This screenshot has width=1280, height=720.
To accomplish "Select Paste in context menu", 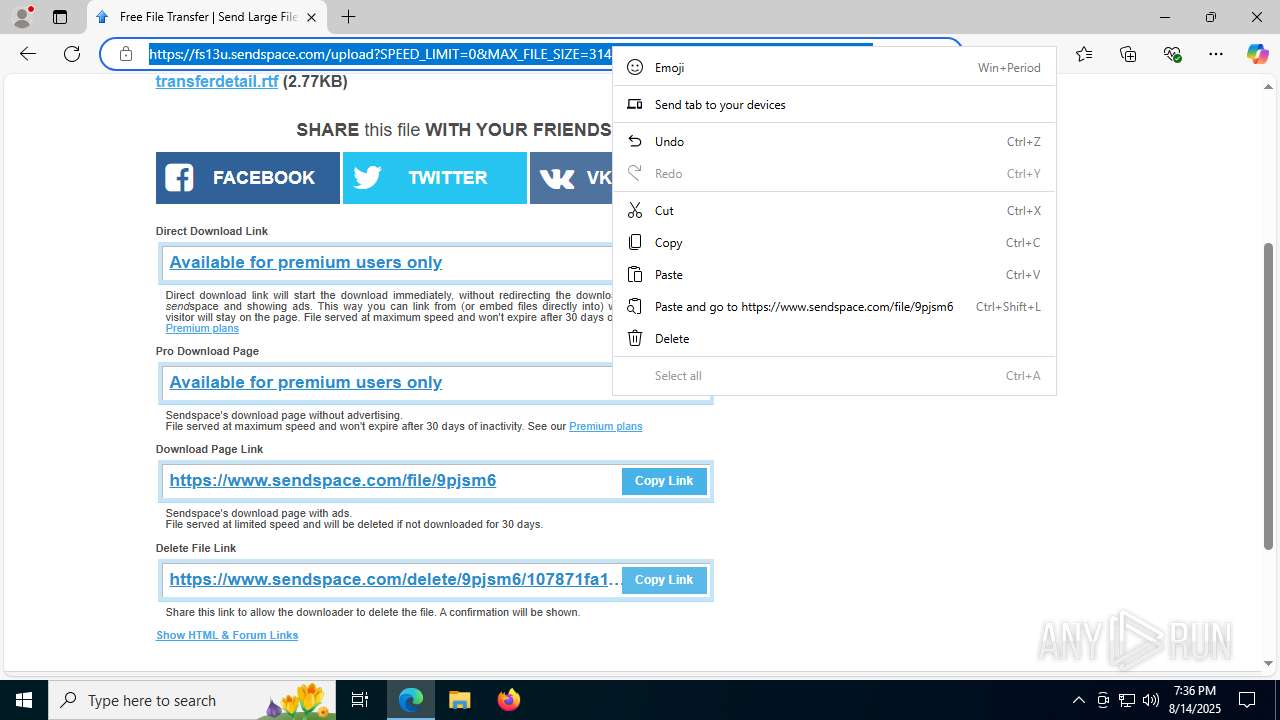I will (x=834, y=274).
